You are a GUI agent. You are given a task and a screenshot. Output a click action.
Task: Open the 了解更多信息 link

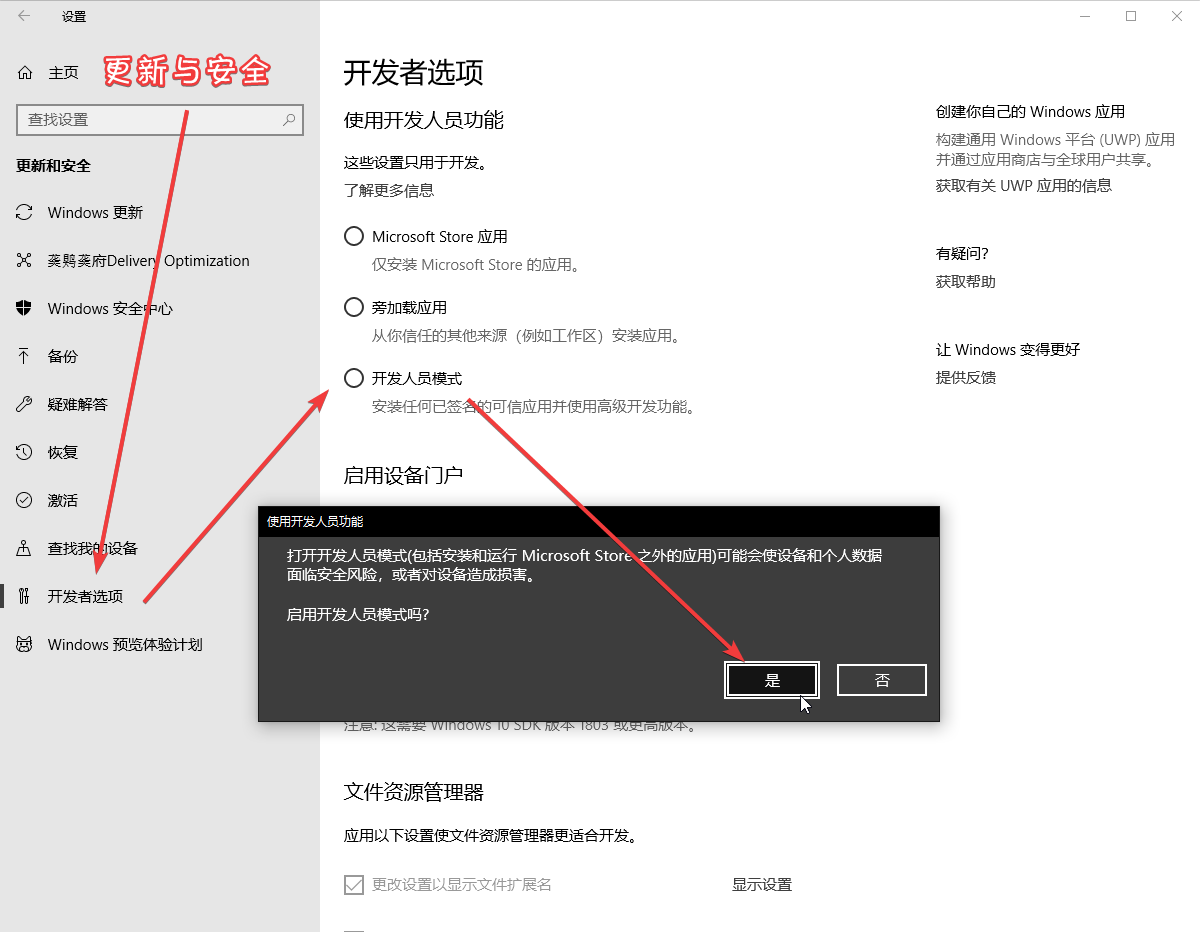coord(389,190)
